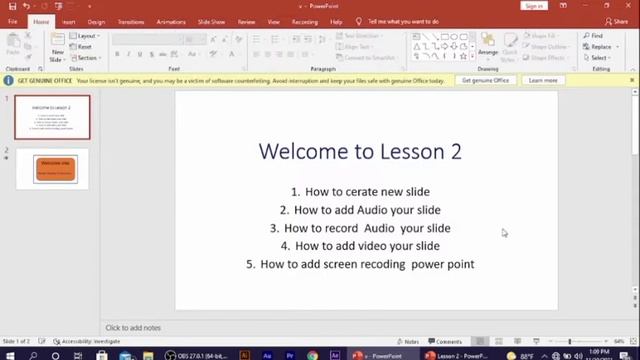The image size is (640, 360).
Task: Click to add notes field
Action: 133,328
